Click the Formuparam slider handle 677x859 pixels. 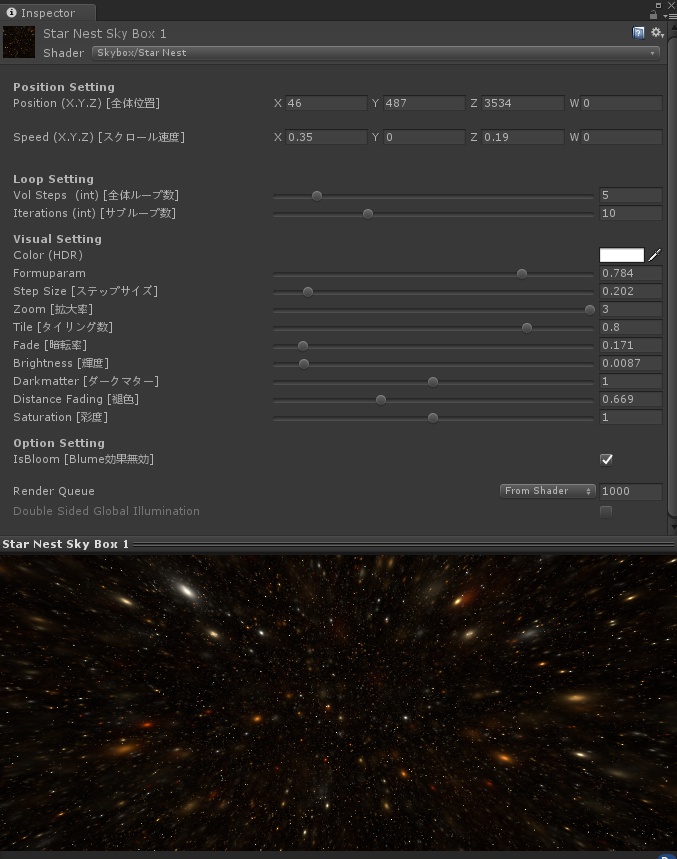coord(522,273)
